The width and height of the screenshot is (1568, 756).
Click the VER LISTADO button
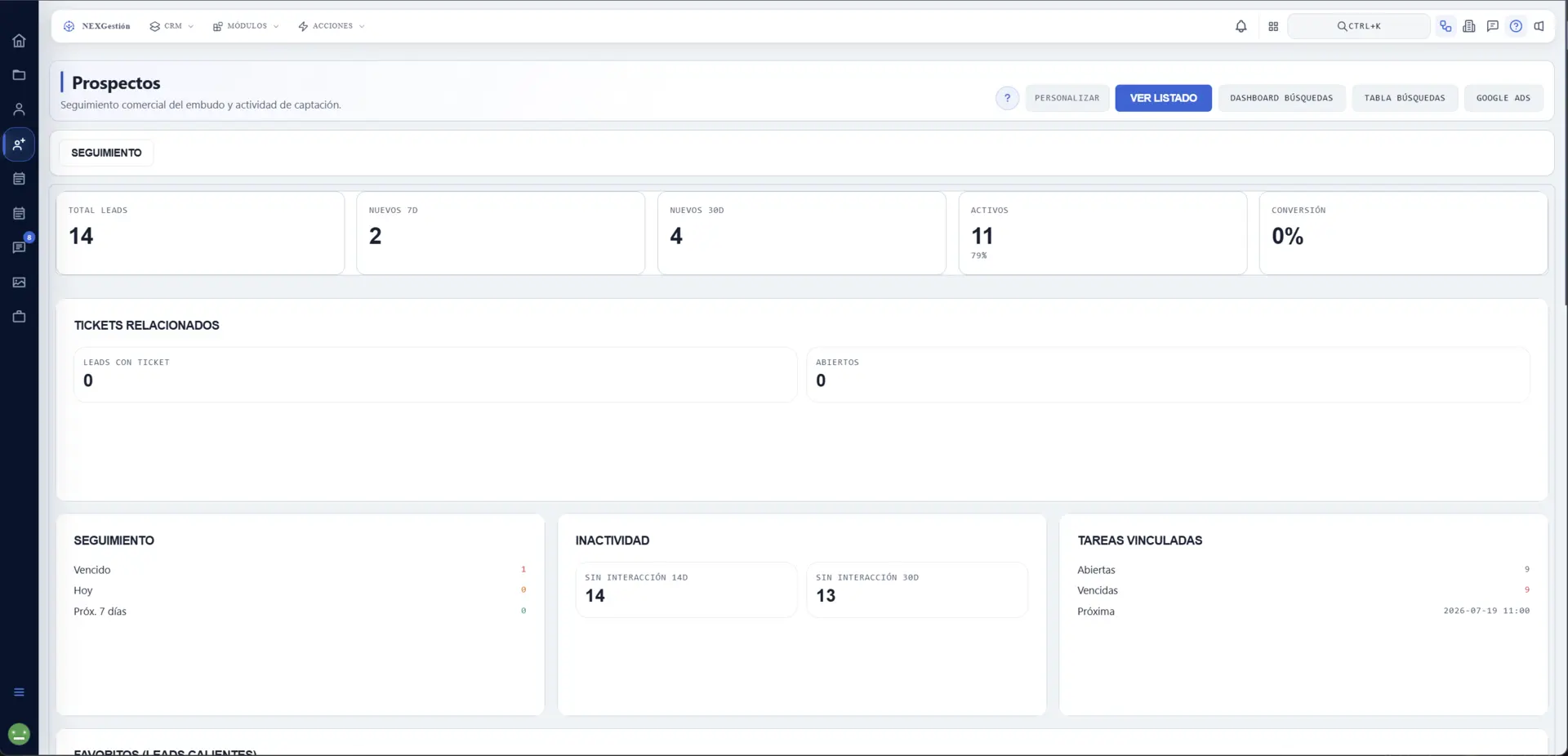(x=1163, y=98)
